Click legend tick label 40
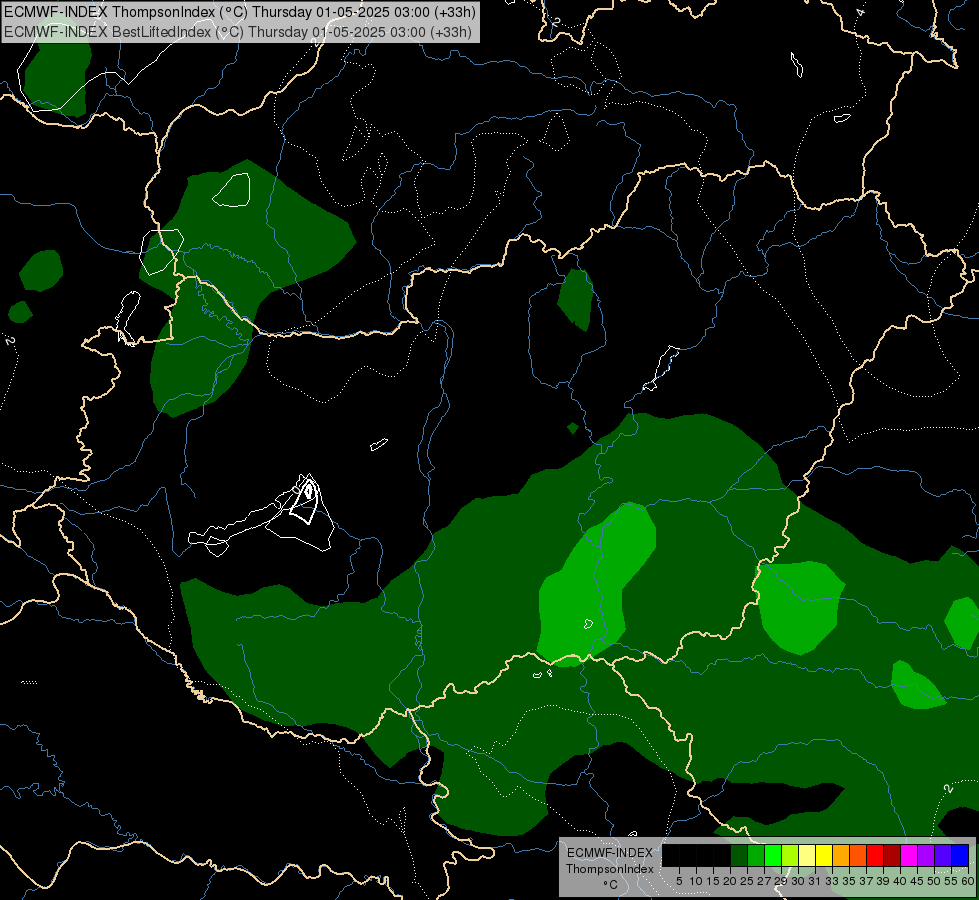The width and height of the screenshot is (979, 900). [900, 881]
